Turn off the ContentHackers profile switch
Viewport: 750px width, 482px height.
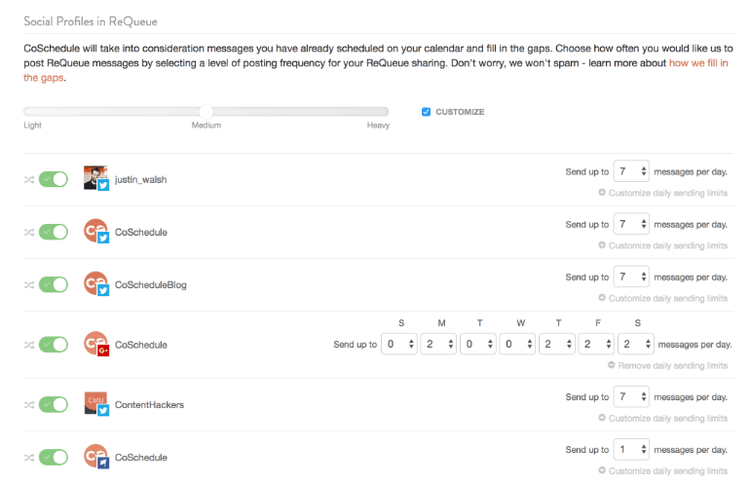[x=54, y=405]
